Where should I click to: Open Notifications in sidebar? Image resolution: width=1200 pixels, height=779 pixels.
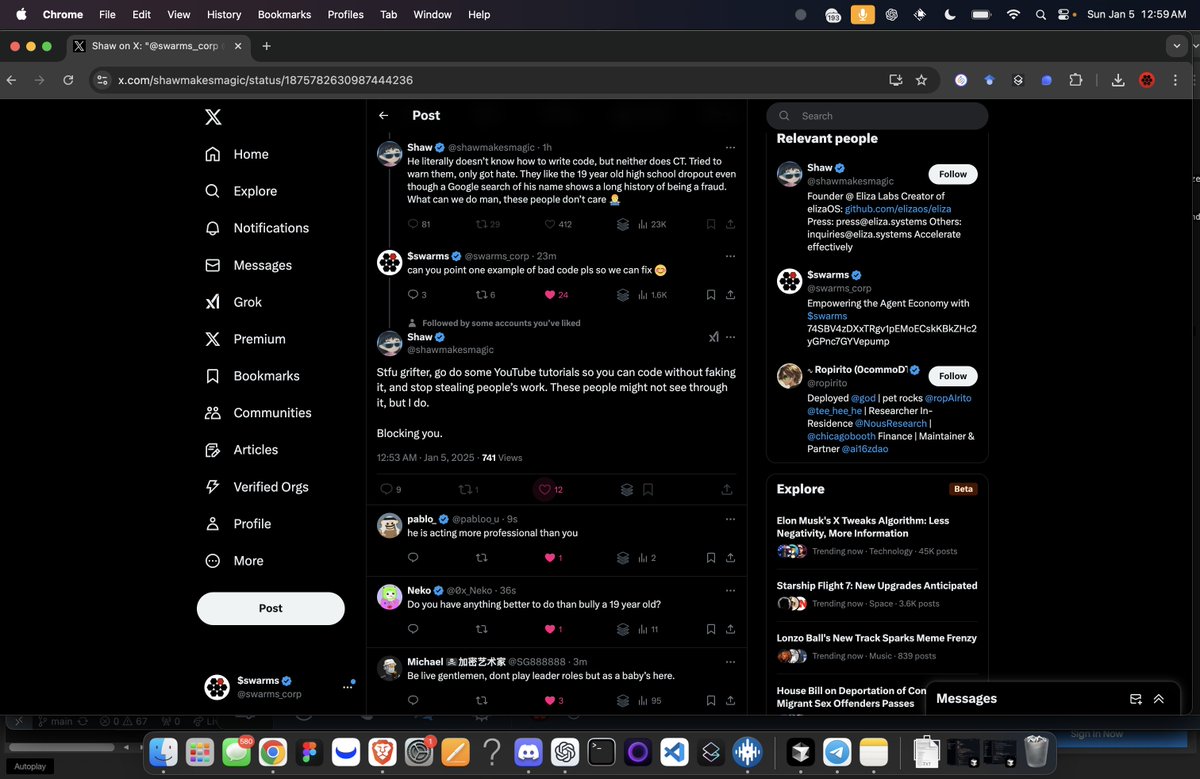(257, 228)
